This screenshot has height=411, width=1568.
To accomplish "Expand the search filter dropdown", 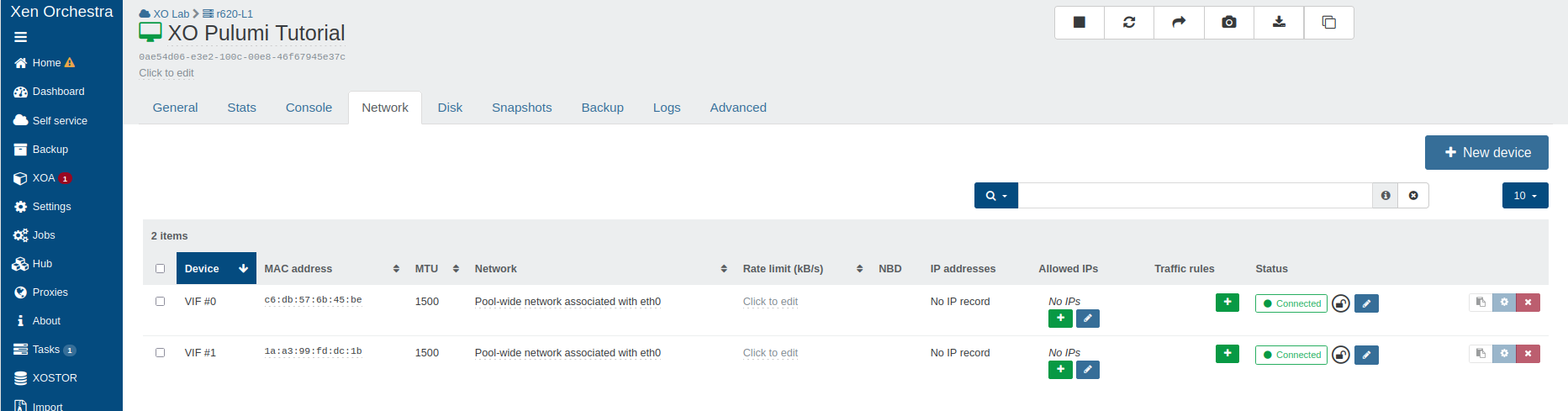I will click(995, 196).
